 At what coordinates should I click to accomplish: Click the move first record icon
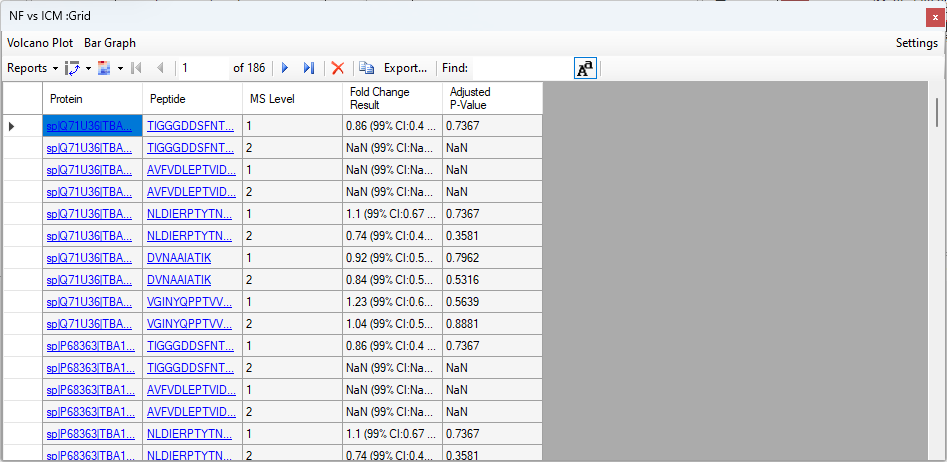[x=136, y=68]
